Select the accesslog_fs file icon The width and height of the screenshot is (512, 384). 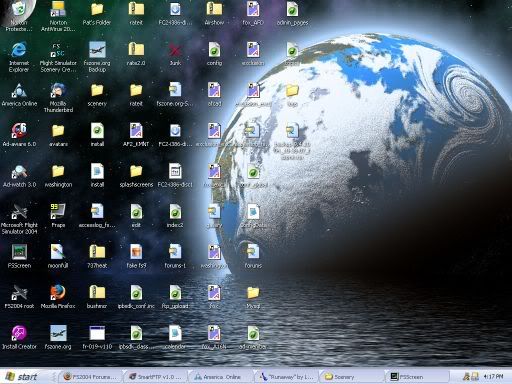click(97, 212)
